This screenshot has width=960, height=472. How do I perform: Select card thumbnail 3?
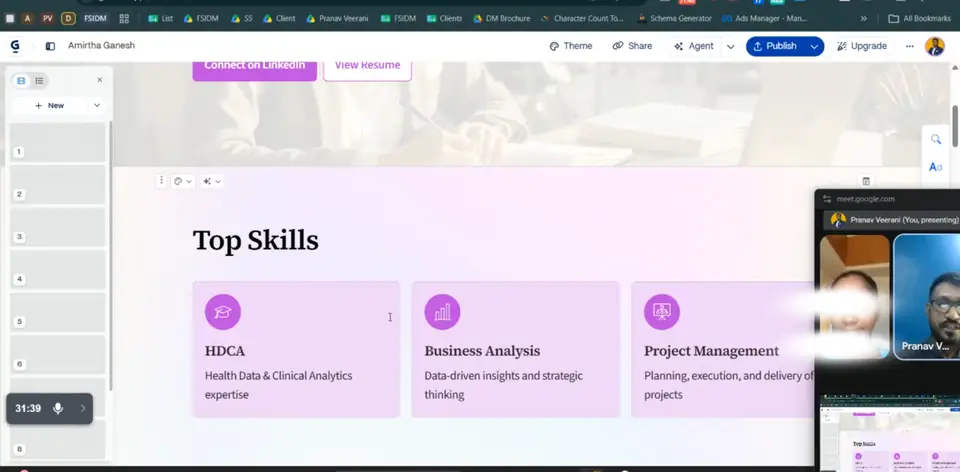coord(58,227)
